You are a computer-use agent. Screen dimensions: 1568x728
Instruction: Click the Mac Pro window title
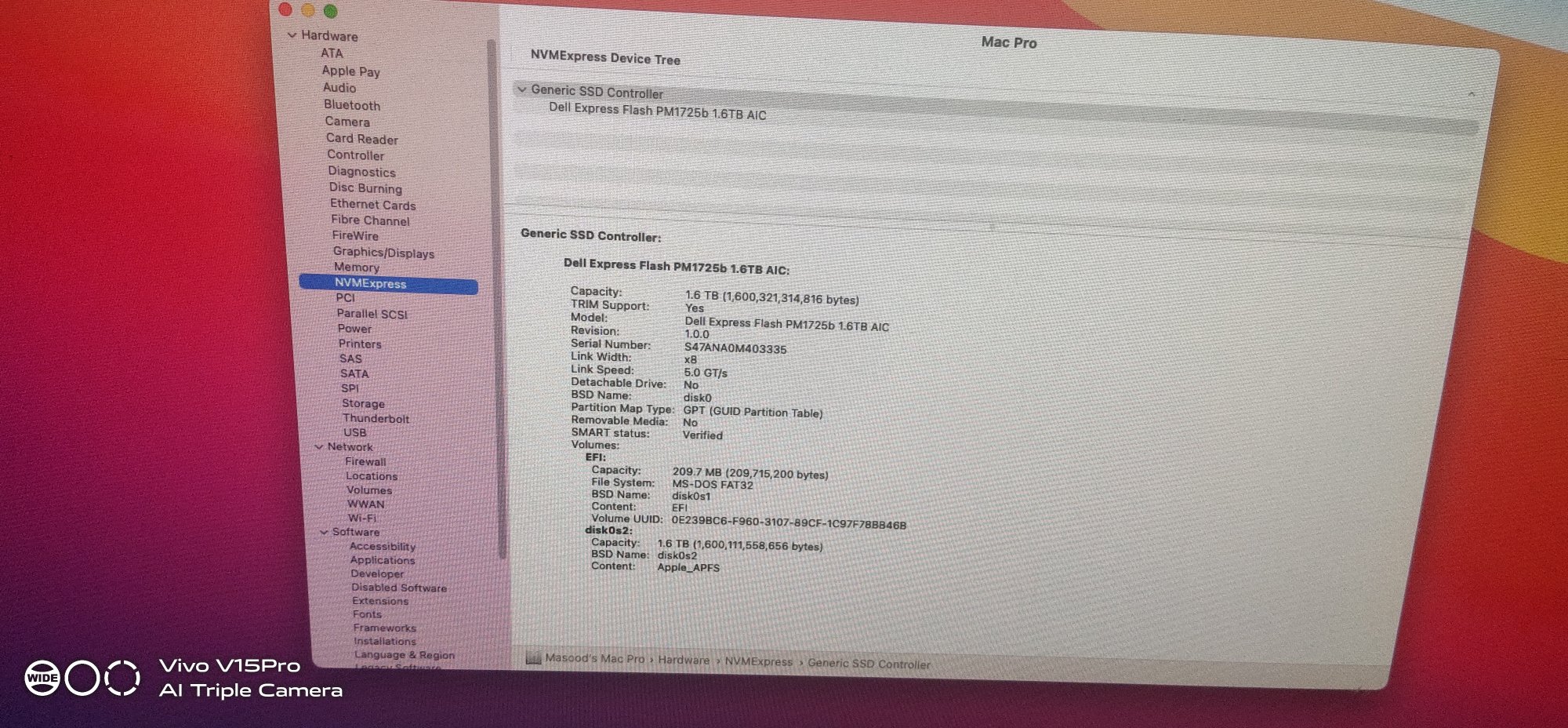click(x=1009, y=42)
